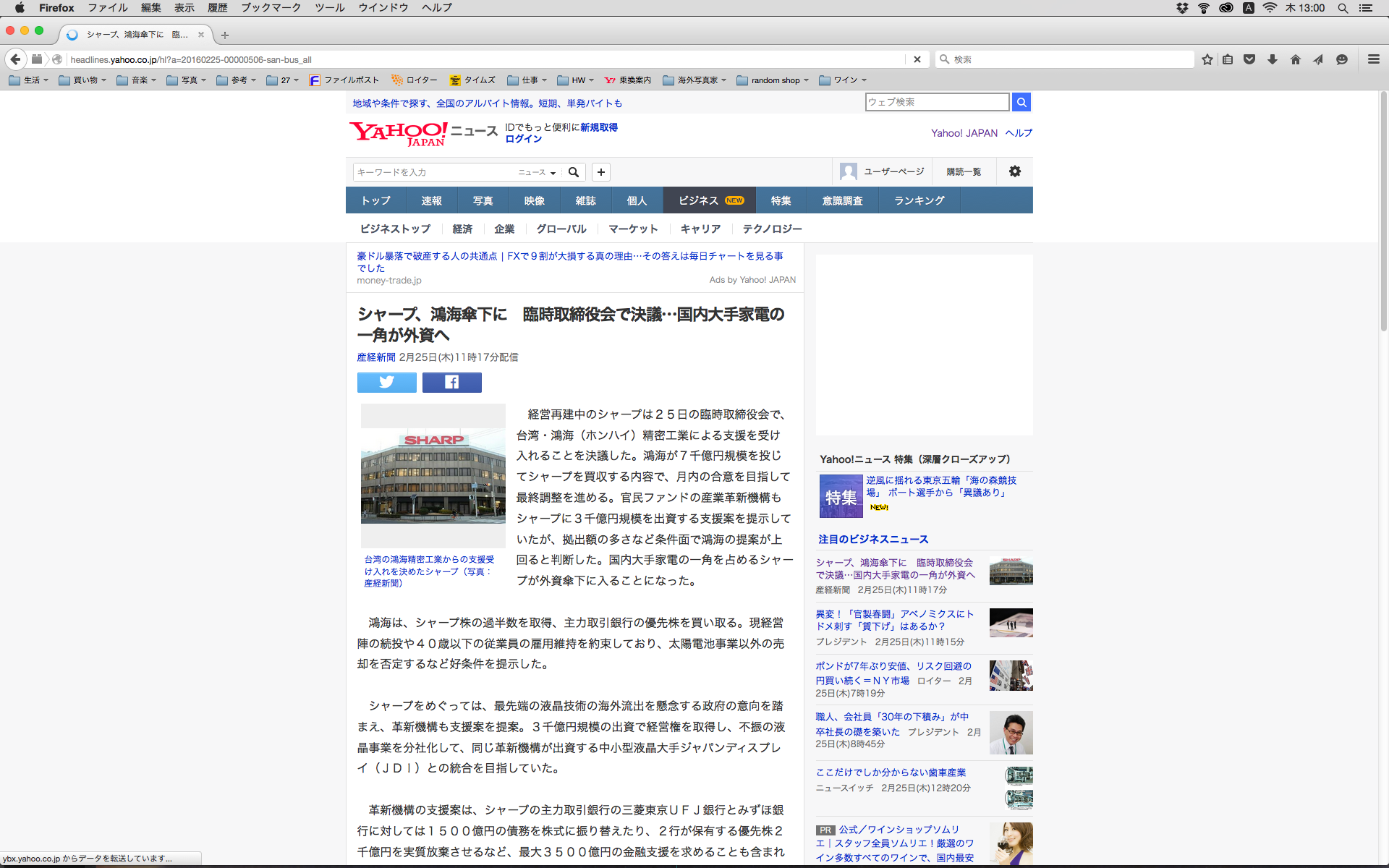Select the テクノロジー sub-category tab

pyautogui.click(x=772, y=229)
